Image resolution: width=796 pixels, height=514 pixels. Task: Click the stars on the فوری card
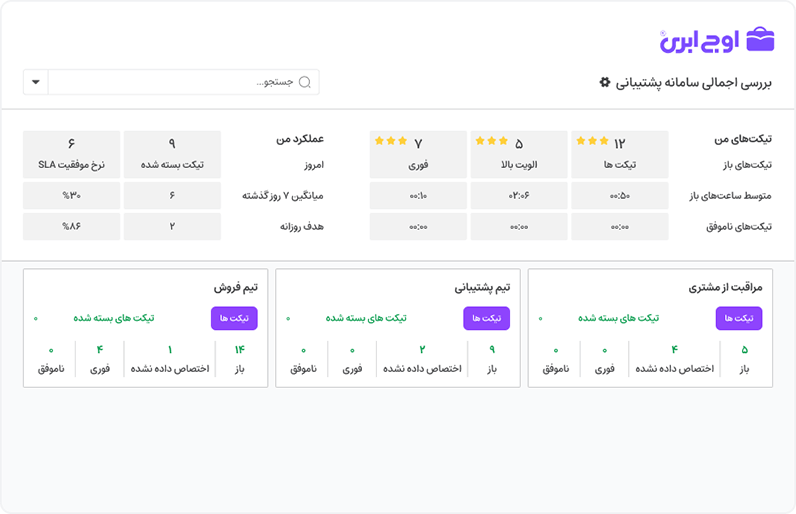(x=391, y=141)
